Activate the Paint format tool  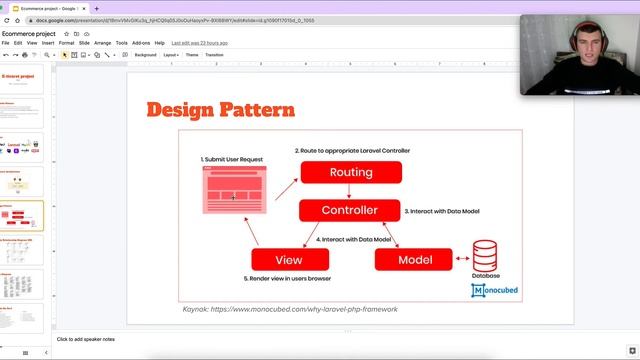tap(34, 55)
